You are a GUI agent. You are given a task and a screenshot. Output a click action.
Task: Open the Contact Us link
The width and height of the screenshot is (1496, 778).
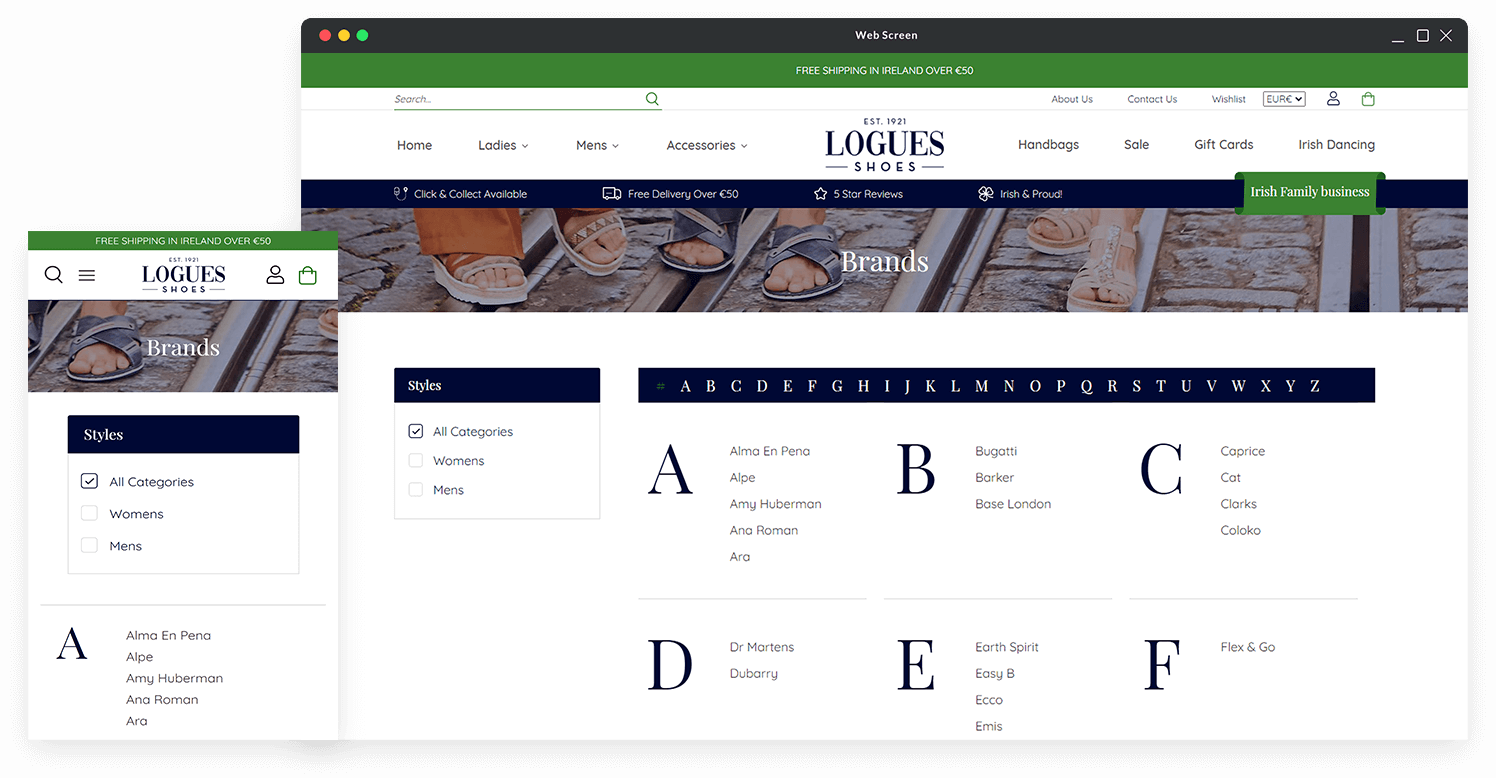click(x=1152, y=99)
